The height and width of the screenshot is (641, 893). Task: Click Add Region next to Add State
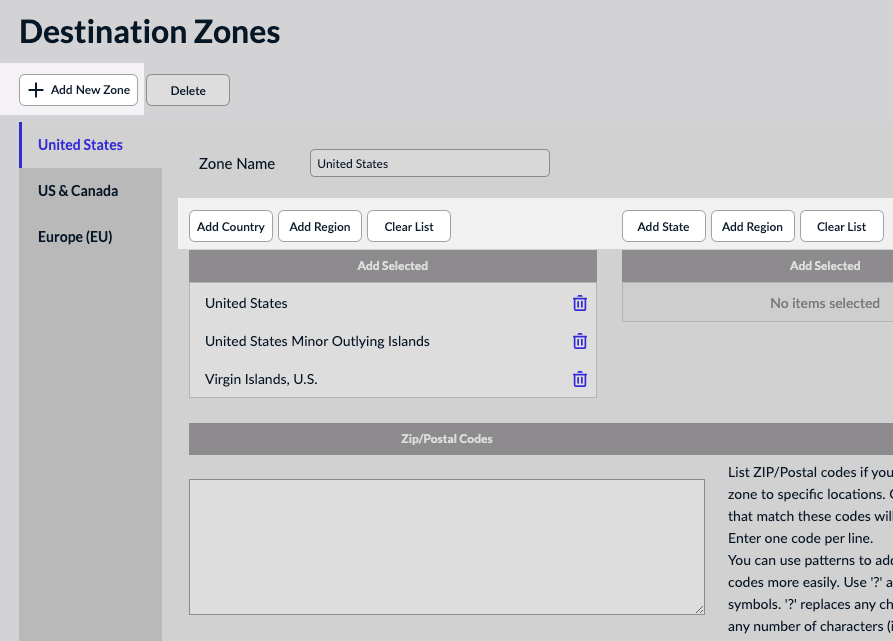pos(752,227)
